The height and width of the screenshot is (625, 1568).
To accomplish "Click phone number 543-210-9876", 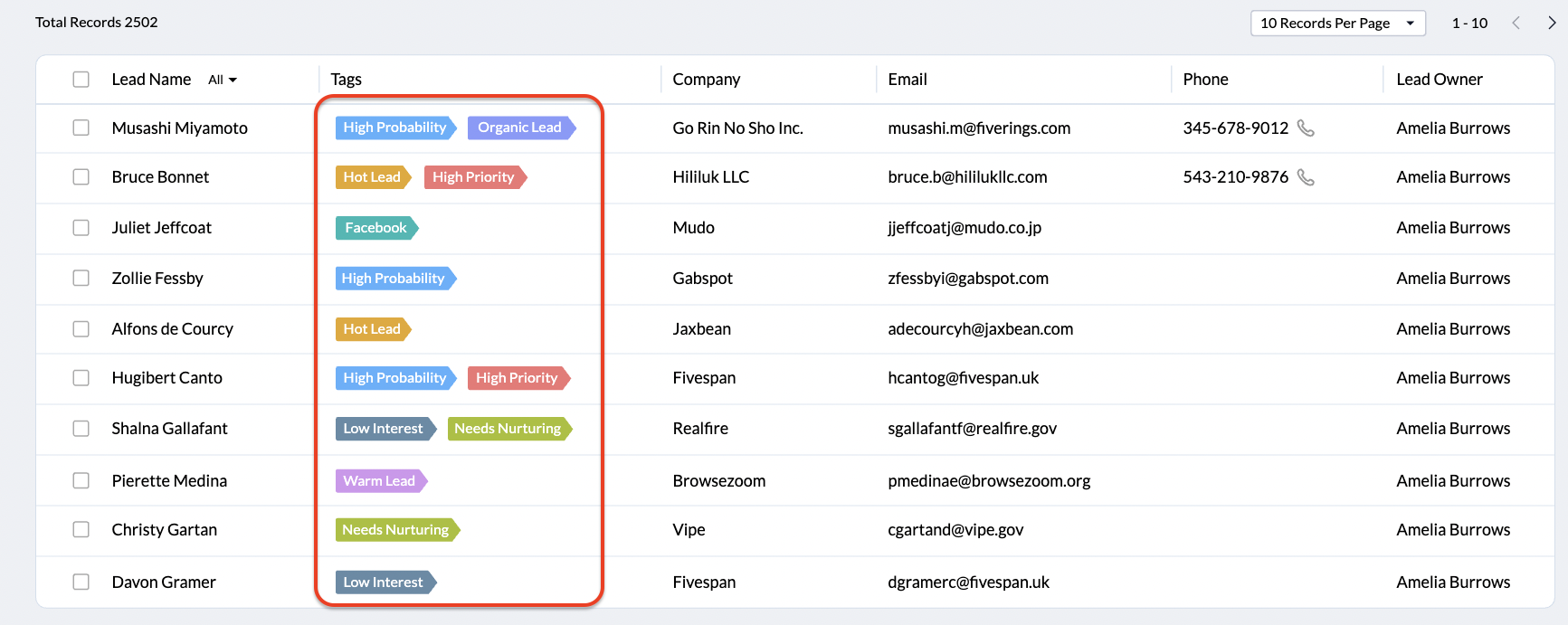I will point(1235,176).
